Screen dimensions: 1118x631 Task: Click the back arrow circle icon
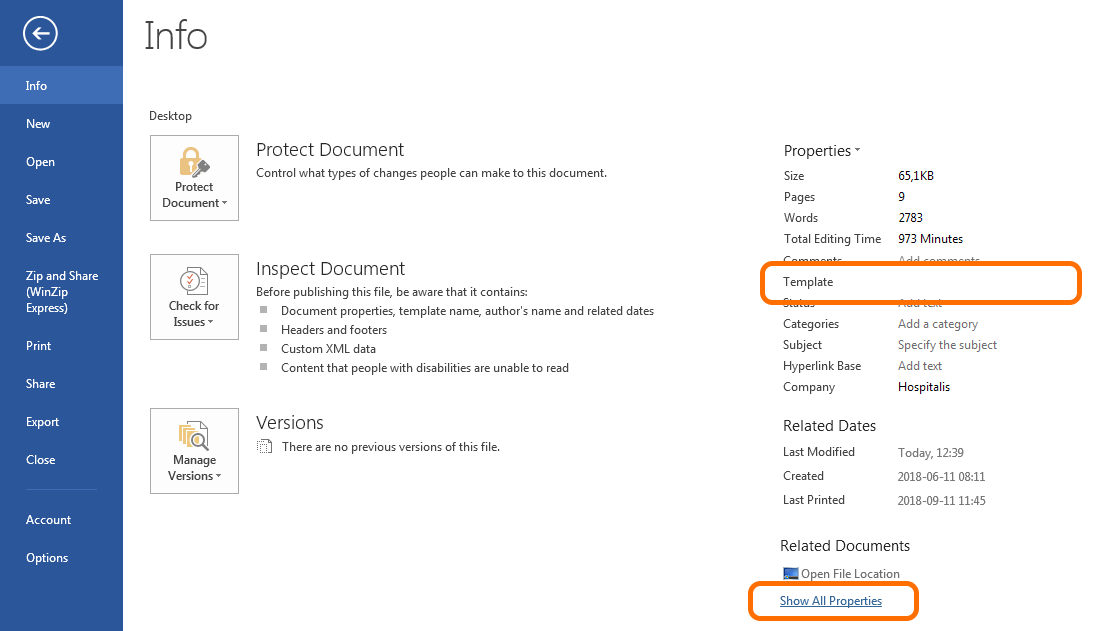(40, 35)
